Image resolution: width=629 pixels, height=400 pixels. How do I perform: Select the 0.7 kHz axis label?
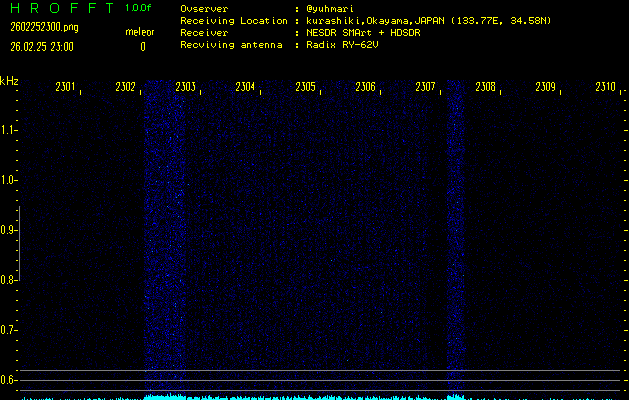[x=8, y=330]
